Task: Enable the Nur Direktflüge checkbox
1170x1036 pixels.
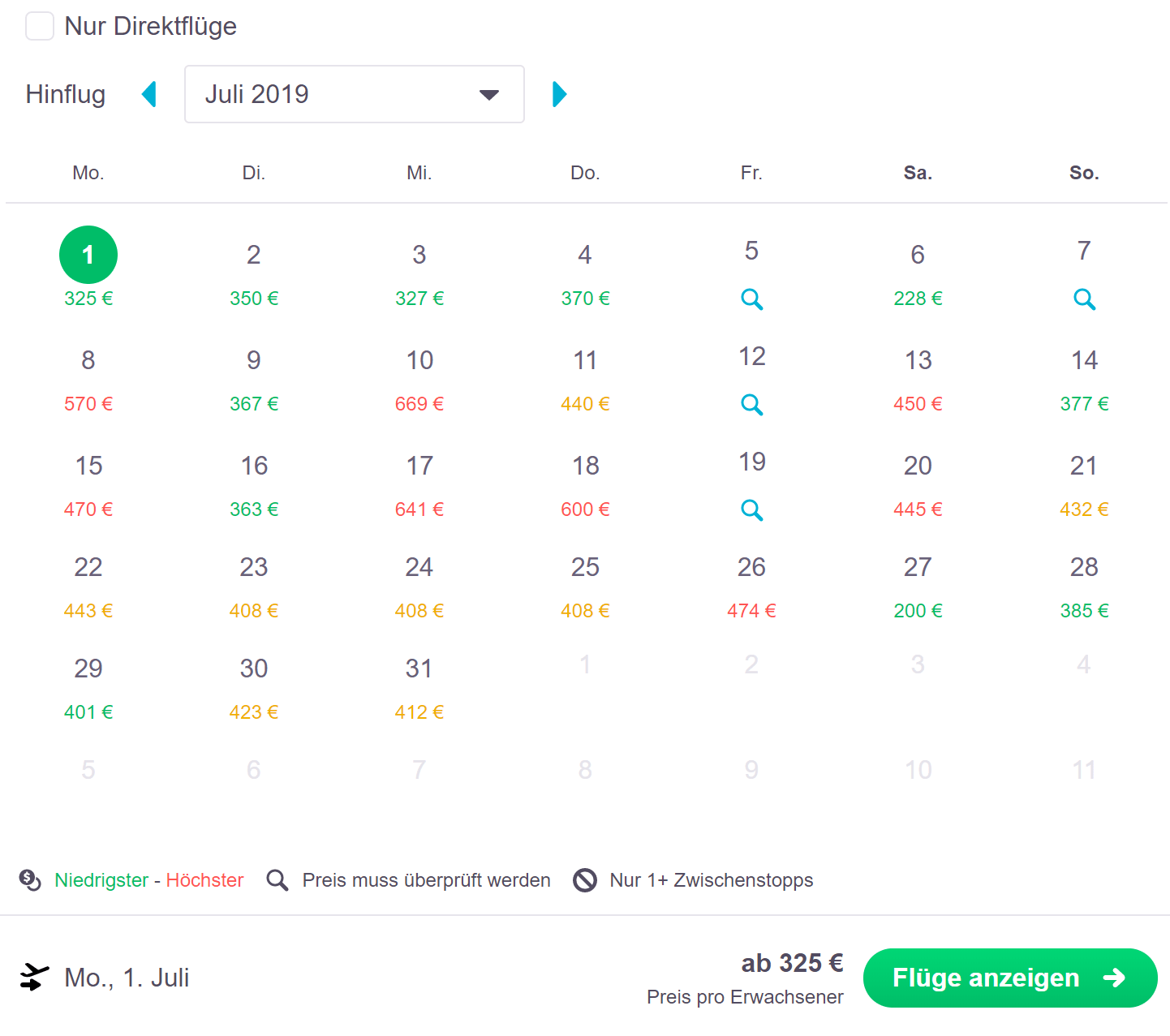Action: [40, 26]
